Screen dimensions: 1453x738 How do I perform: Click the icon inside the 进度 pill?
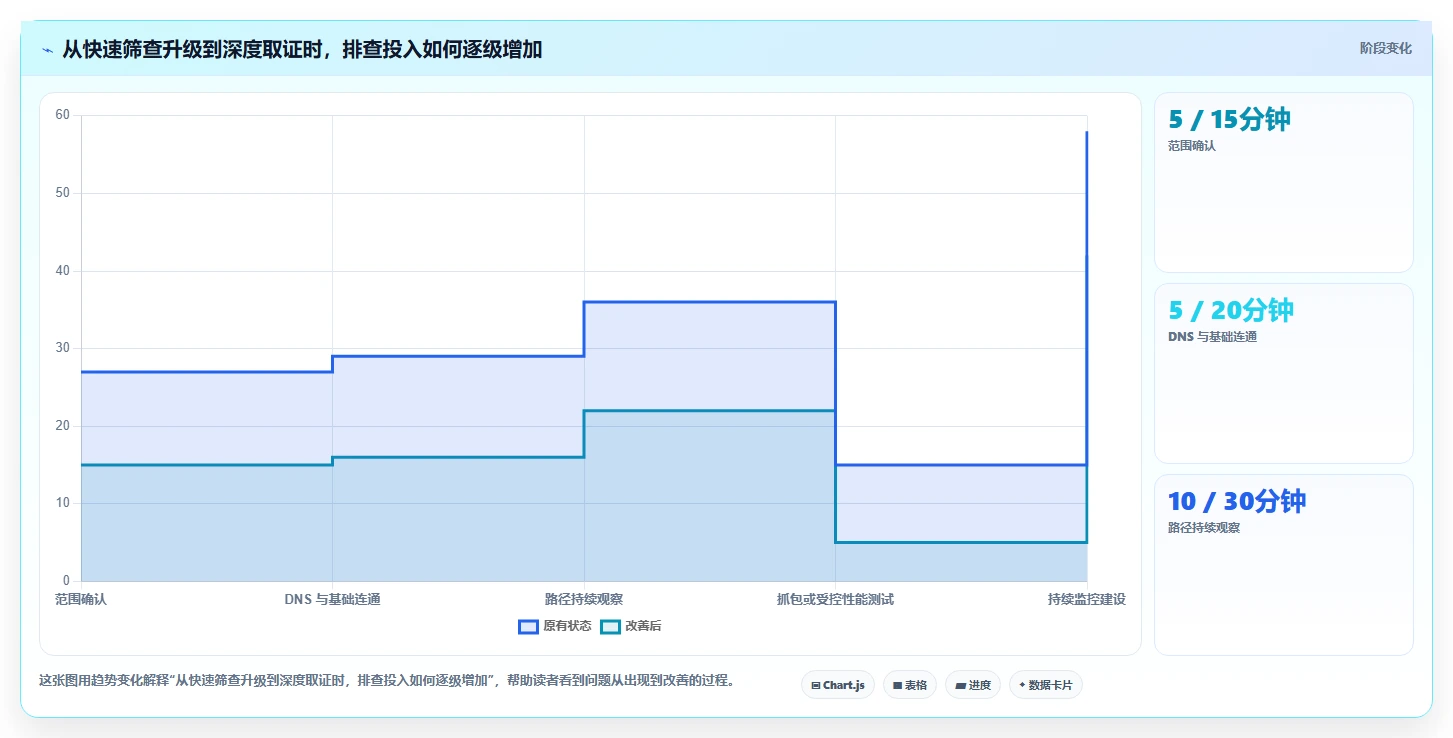coord(960,686)
